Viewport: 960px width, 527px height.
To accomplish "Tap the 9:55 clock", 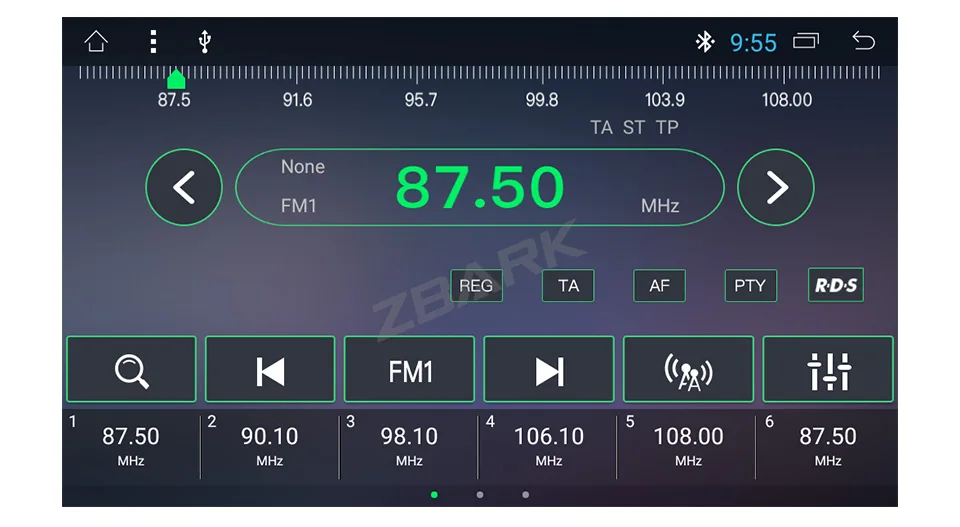I will click(753, 43).
